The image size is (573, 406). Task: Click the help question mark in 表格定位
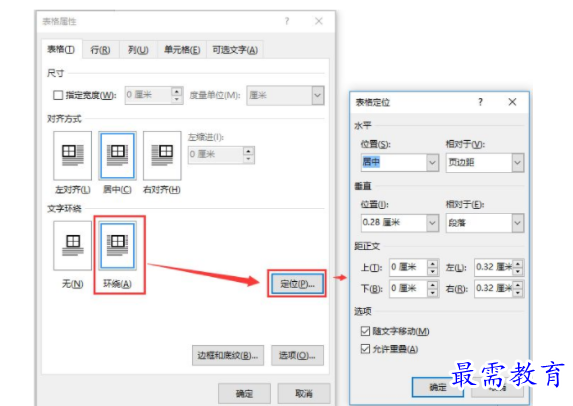point(481,102)
